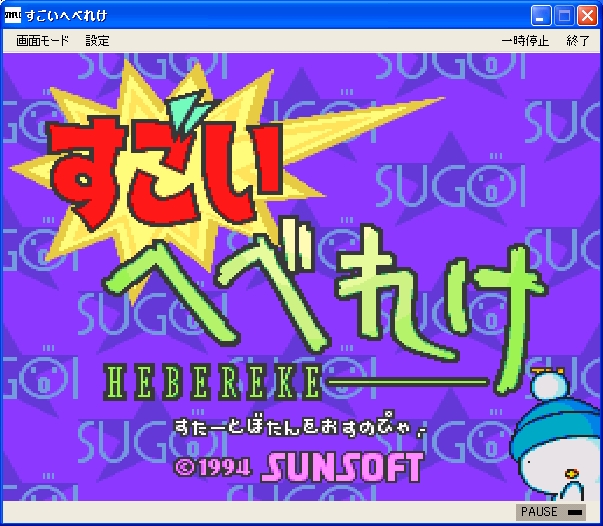Close the すごいへべれけ window
This screenshot has height=526, width=603.
588,16
